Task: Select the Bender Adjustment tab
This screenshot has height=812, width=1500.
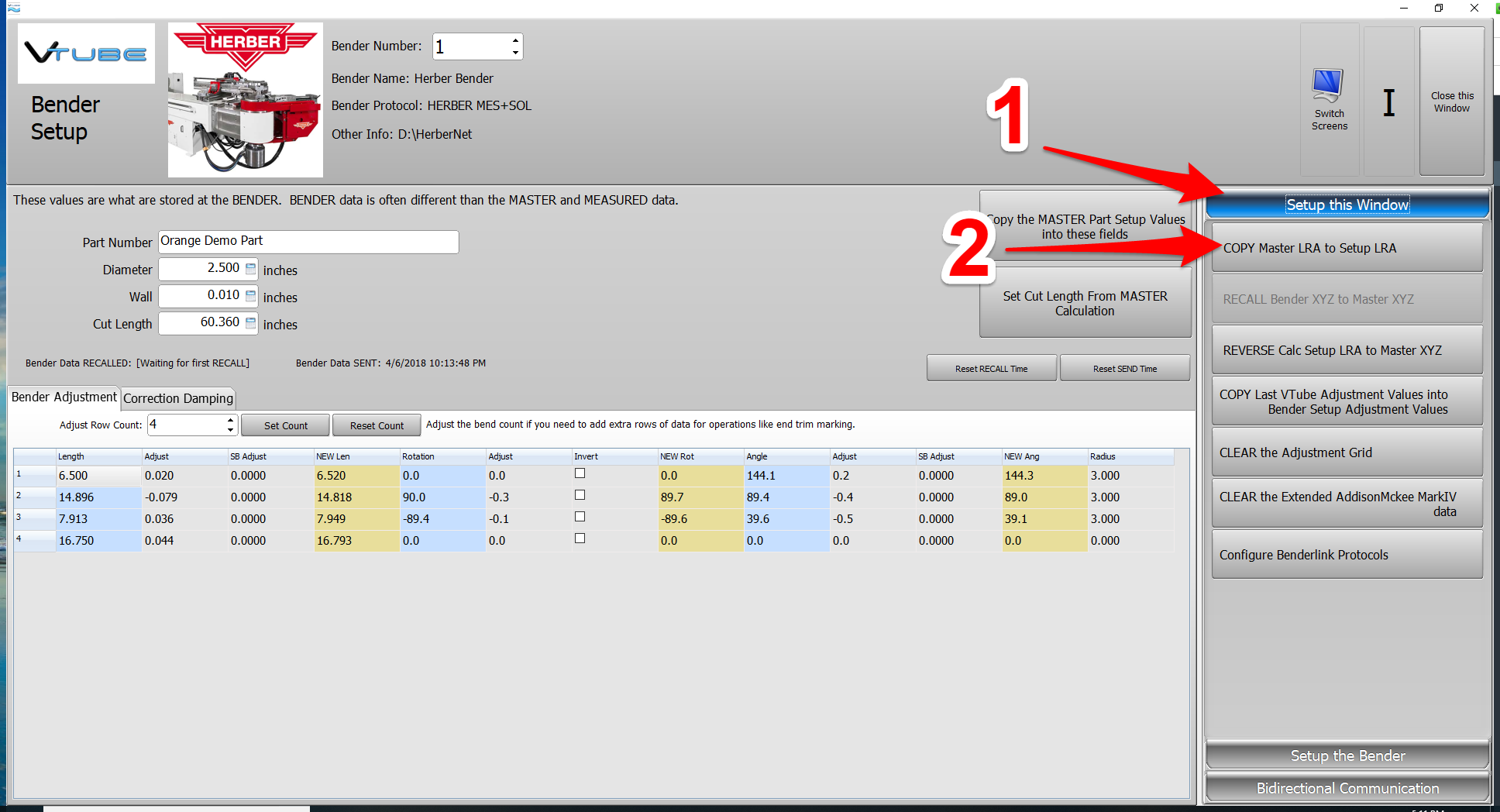Action: coord(64,397)
